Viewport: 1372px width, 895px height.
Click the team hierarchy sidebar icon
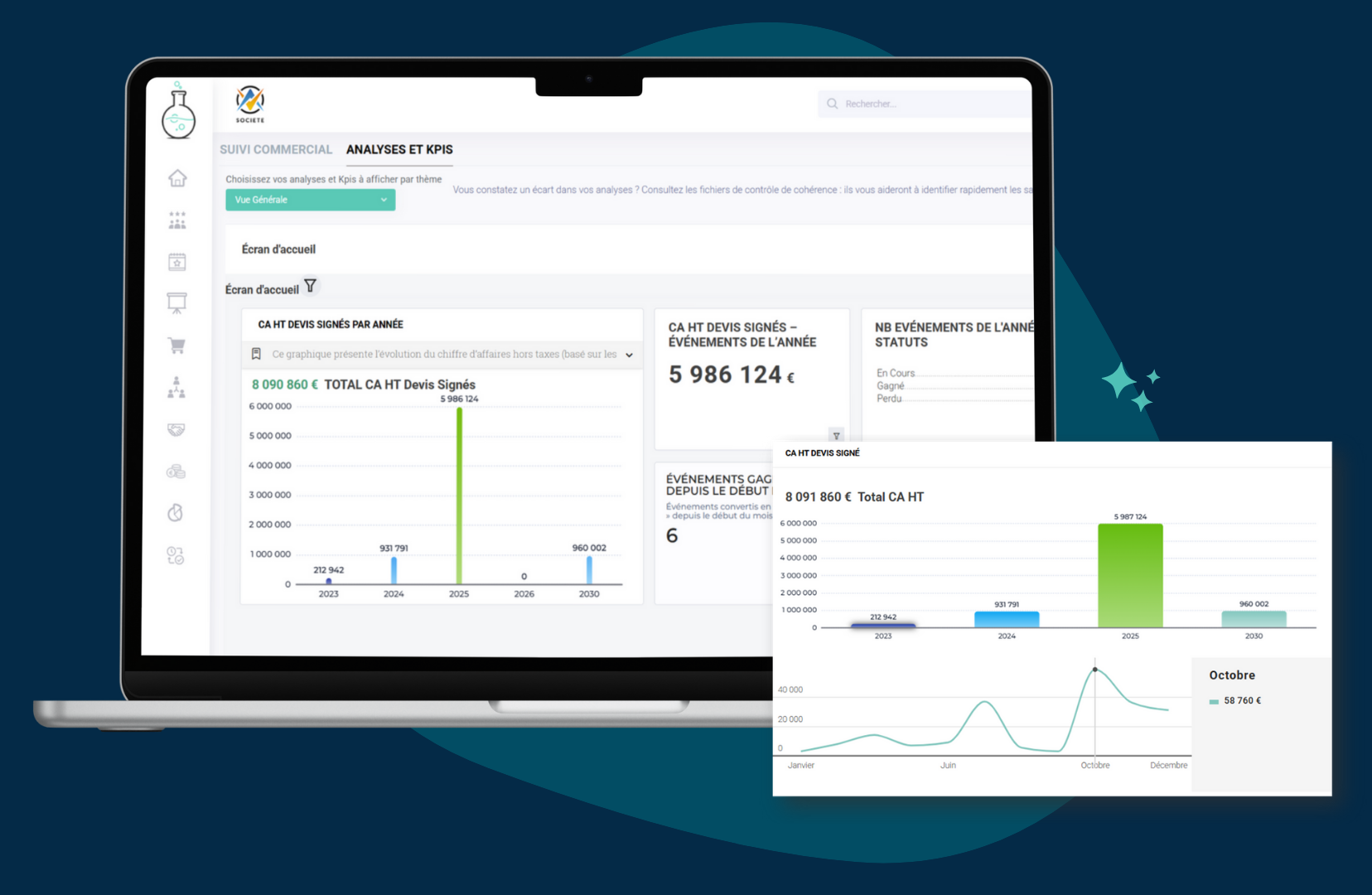pos(176,387)
